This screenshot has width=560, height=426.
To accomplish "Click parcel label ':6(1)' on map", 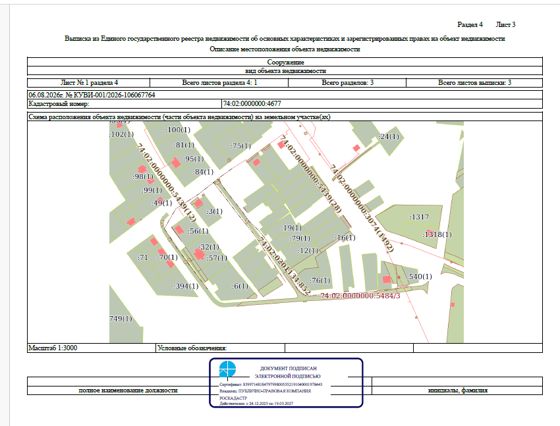I will click(x=240, y=286).
